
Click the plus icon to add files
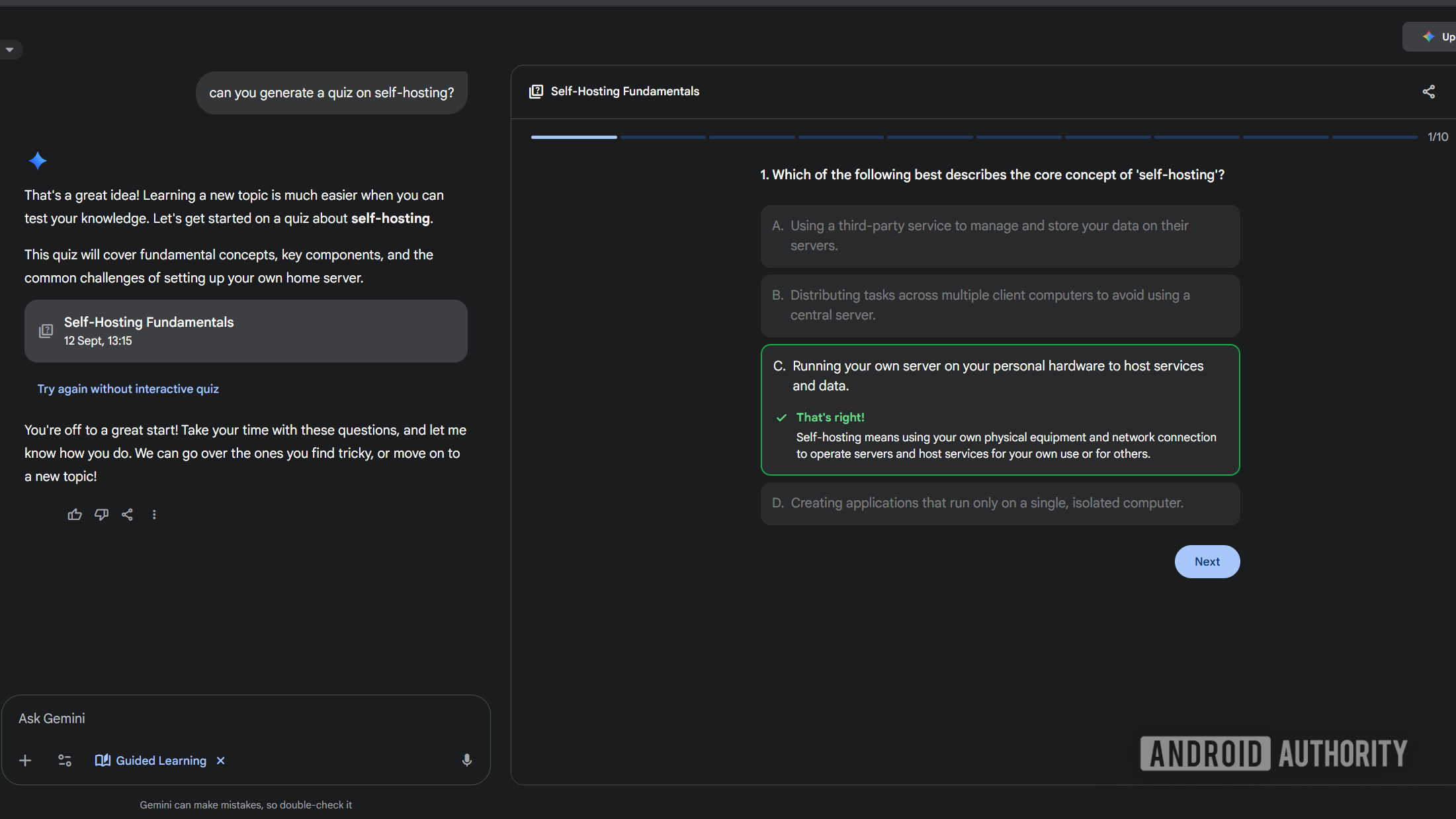pos(25,761)
